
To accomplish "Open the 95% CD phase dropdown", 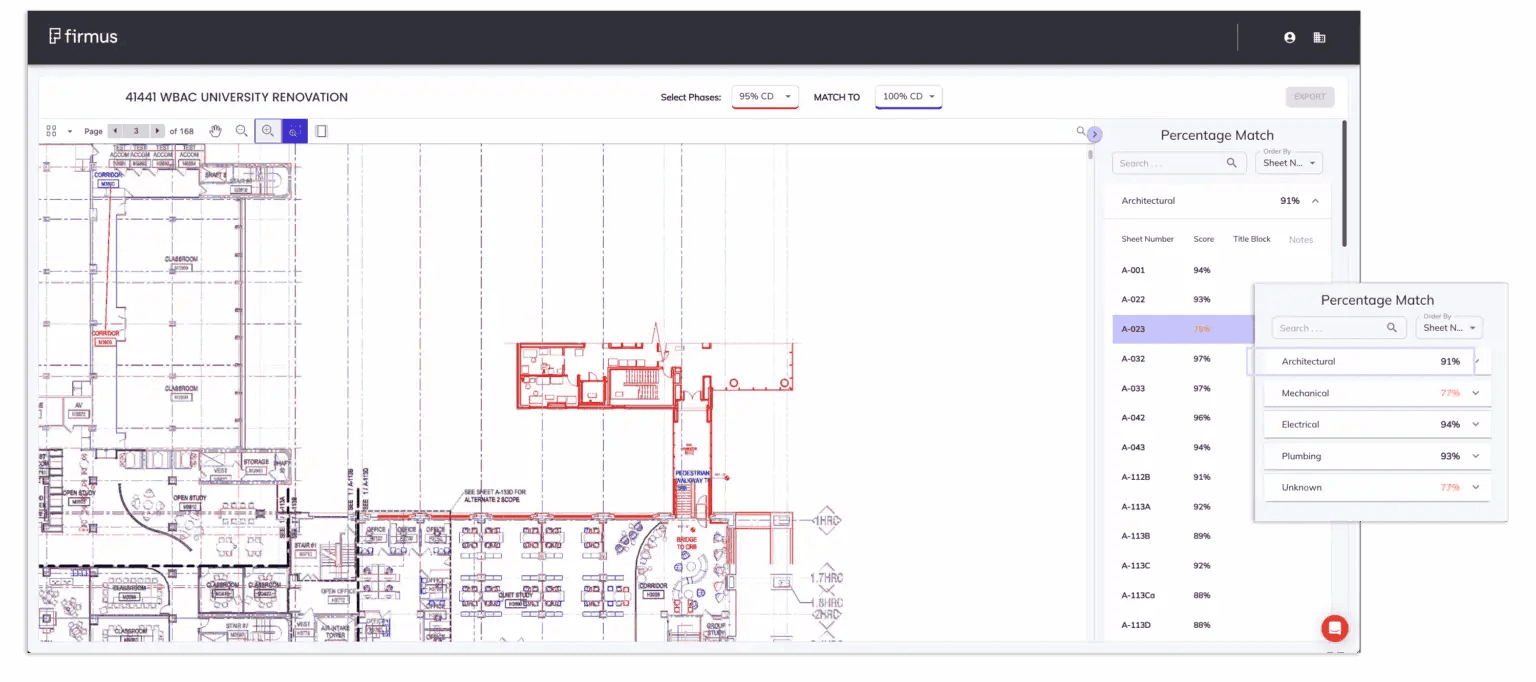I will pos(765,96).
